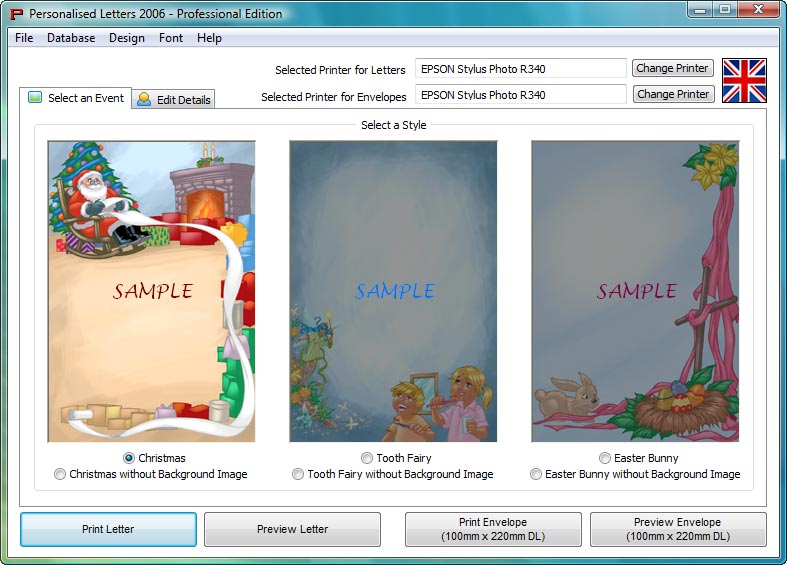Select the Tooth Fairy radio button
The image size is (787, 565).
367,458
